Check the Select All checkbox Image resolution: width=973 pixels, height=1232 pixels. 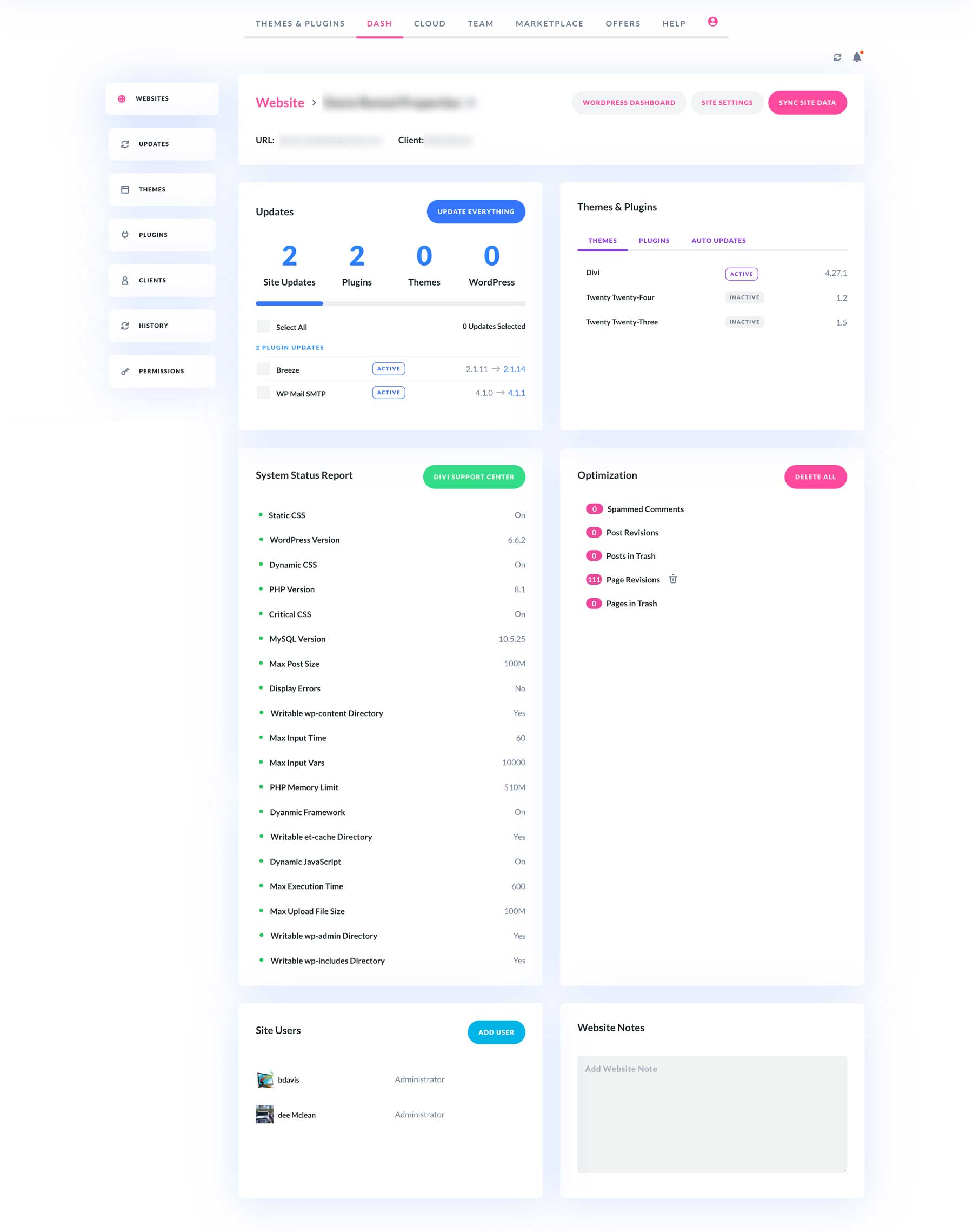[263, 326]
